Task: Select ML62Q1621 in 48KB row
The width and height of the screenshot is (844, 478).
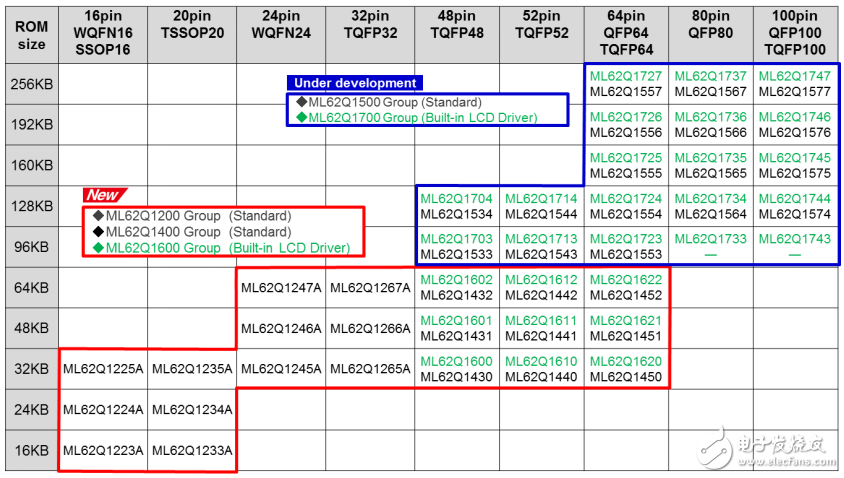Action: pyautogui.click(x=625, y=321)
